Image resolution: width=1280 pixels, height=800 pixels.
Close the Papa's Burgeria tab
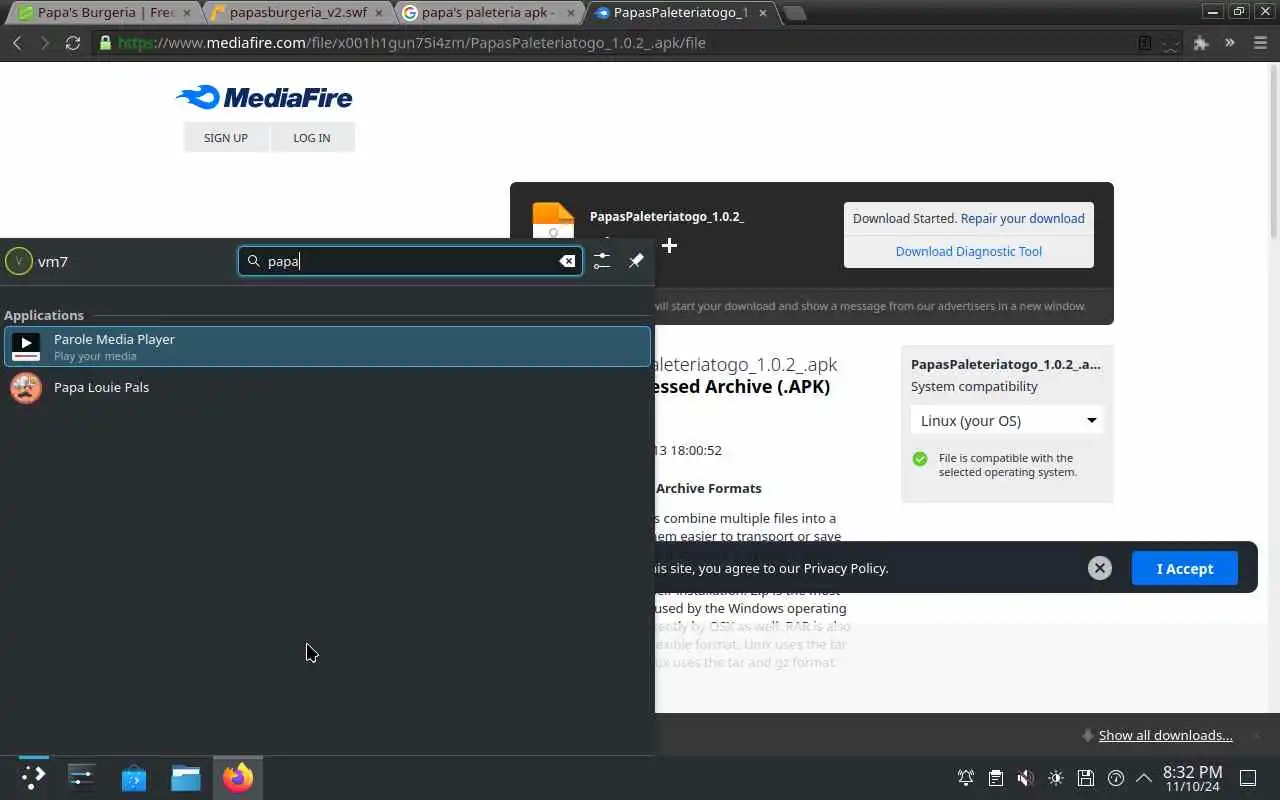(187, 13)
